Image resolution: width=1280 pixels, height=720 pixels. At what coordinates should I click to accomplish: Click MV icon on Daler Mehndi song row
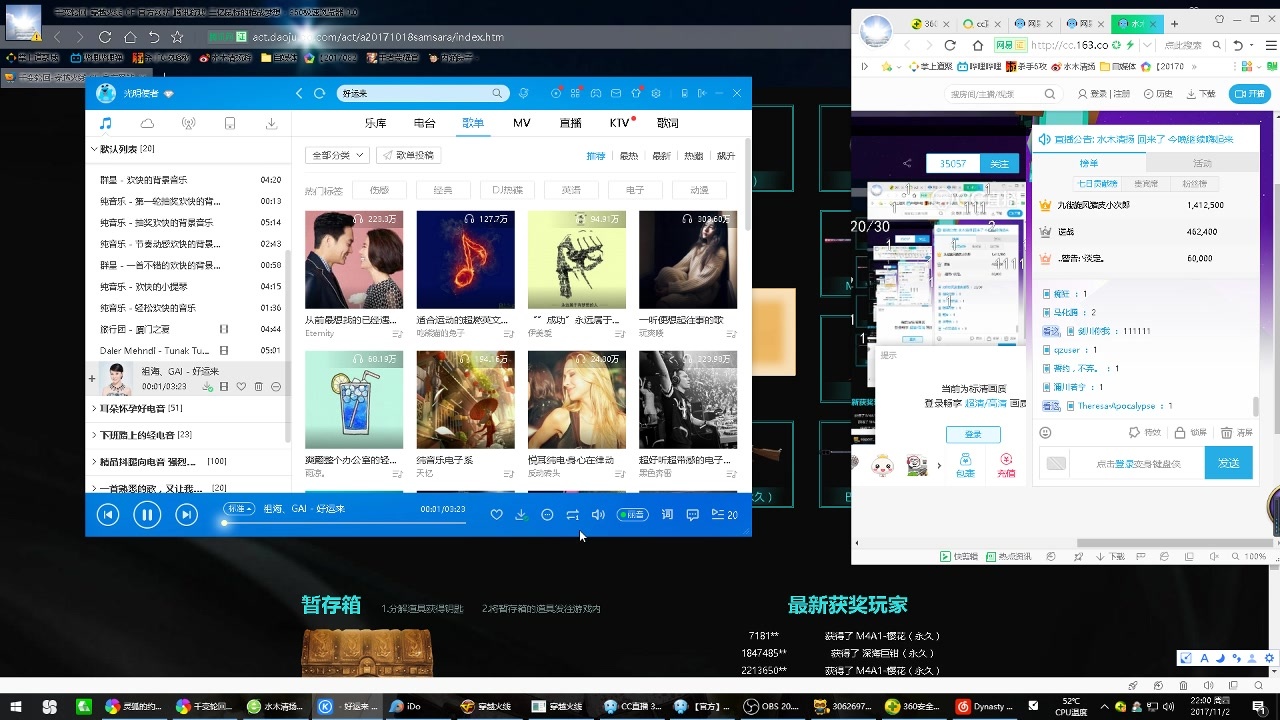[x=224, y=350]
